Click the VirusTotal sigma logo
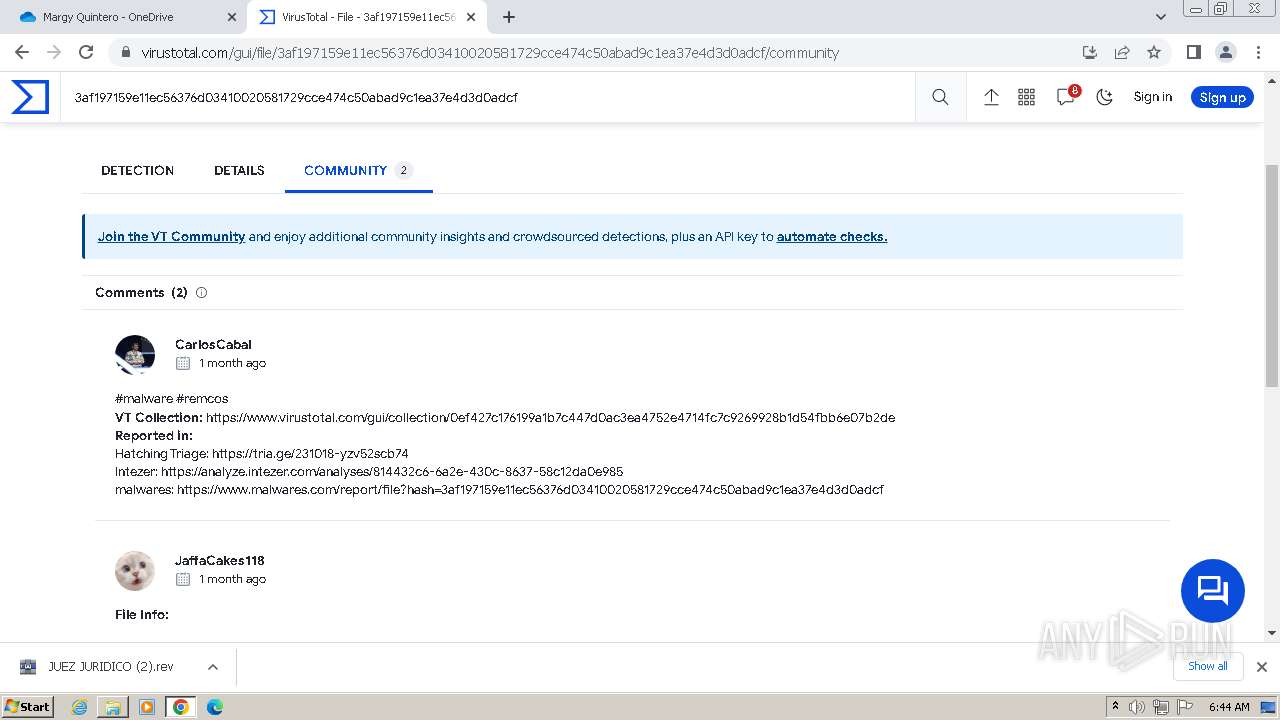Screen dimensions: 1280x720 click(30, 97)
